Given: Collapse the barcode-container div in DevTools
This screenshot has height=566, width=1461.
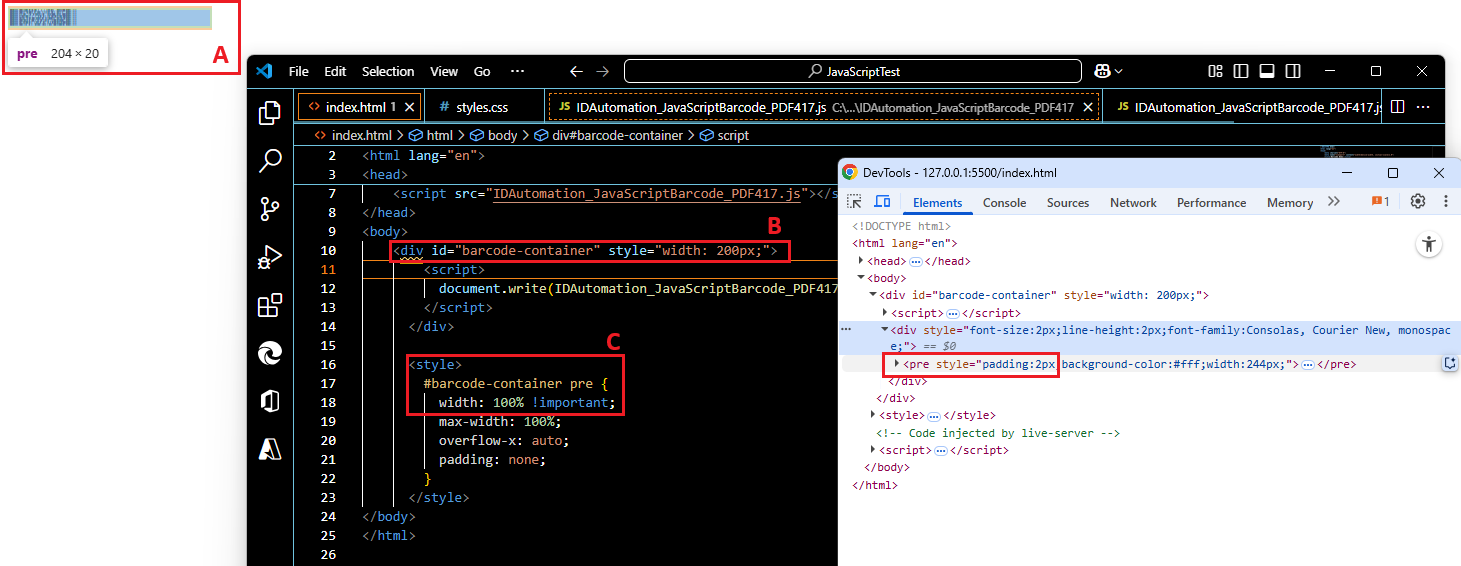Looking at the screenshot, I should [x=873, y=295].
